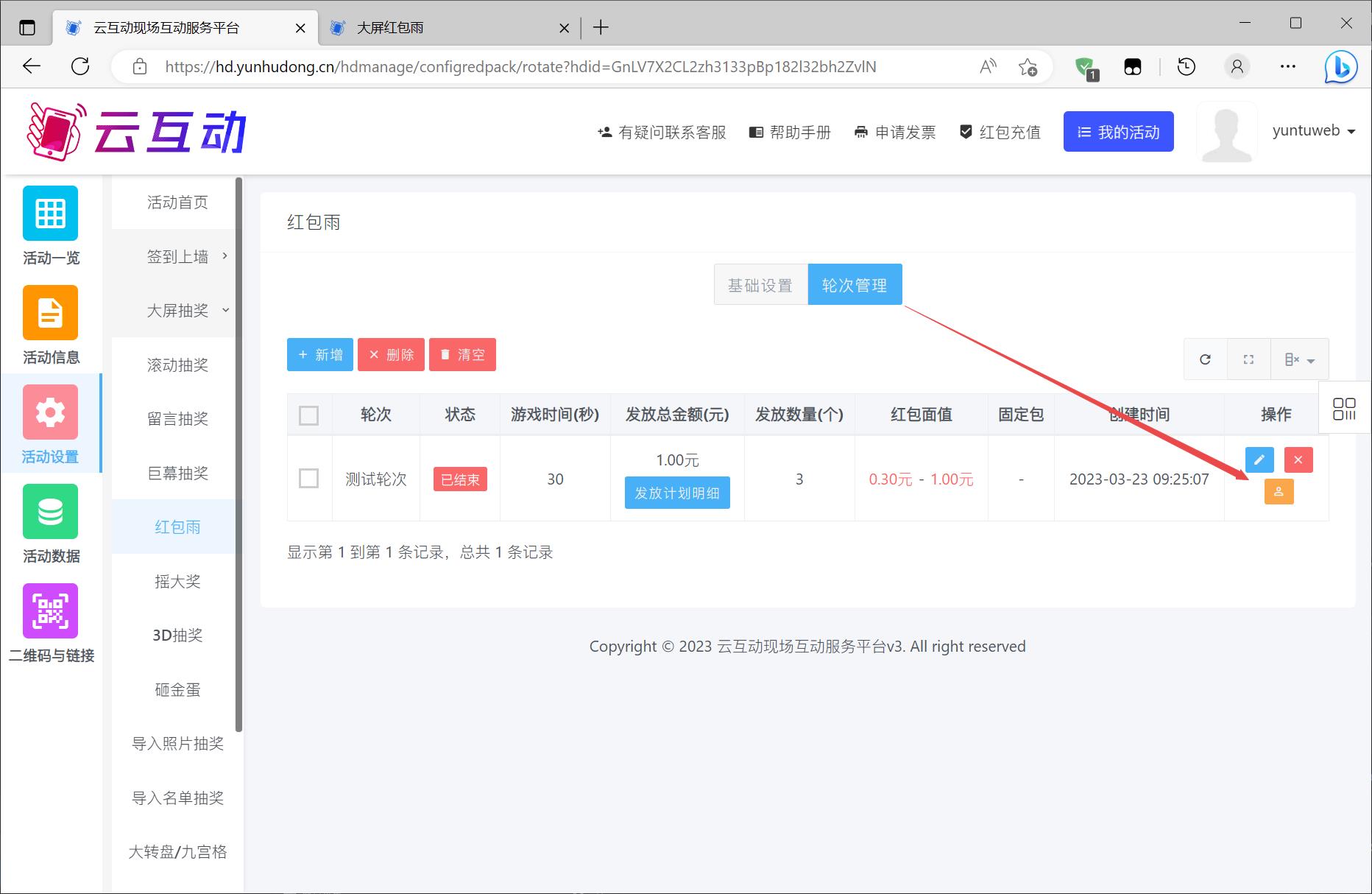Click the browser address bar URL
This screenshot has width=1372, height=894.
pos(520,67)
